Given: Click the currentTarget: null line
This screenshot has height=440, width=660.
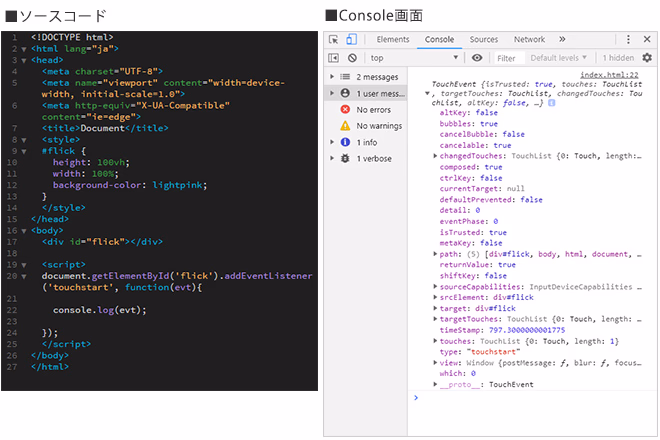Looking at the screenshot, I should coord(482,189).
